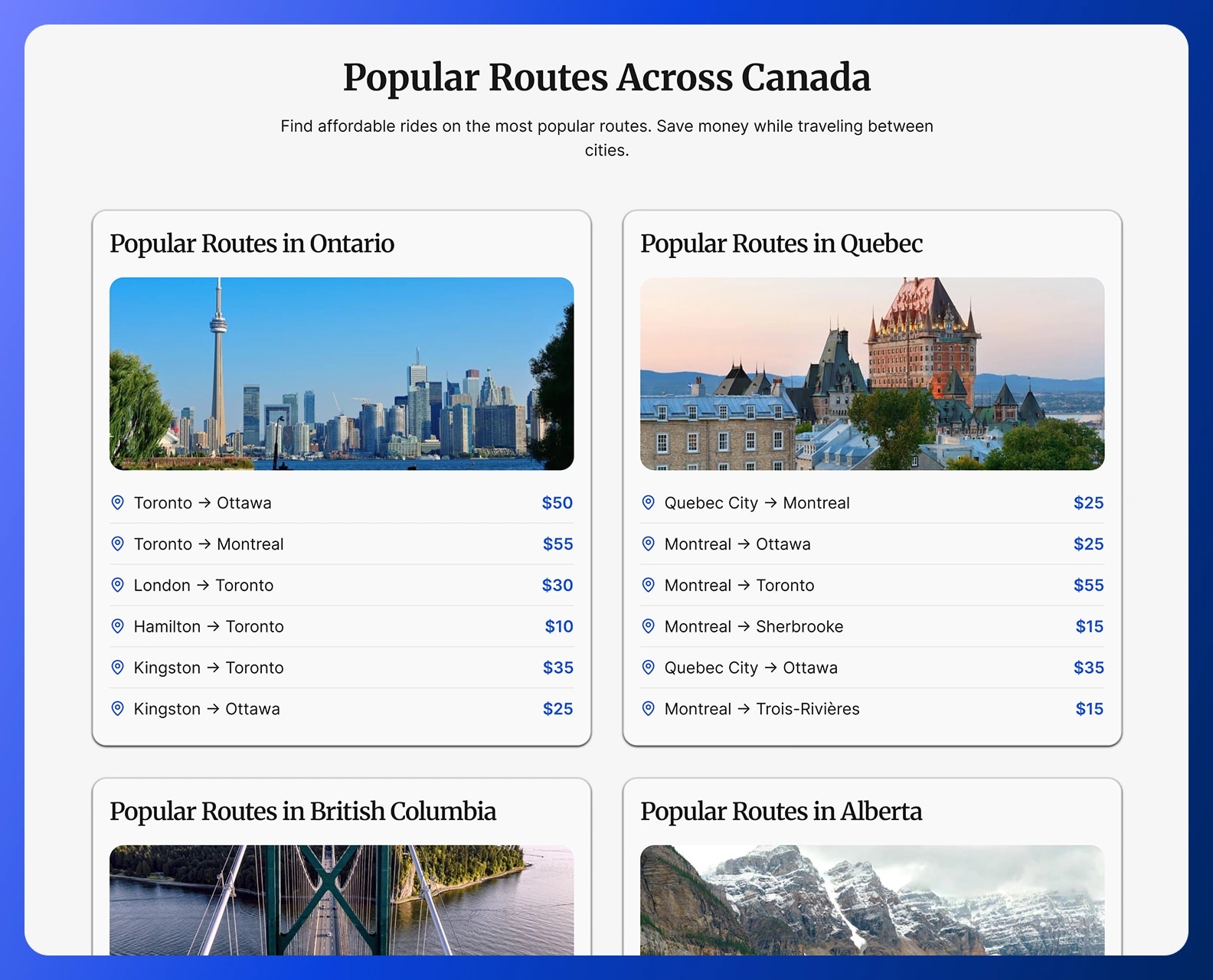Click the $50 price for Toronto → Ottawa
This screenshot has height=980, width=1213.
pos(557,503)
